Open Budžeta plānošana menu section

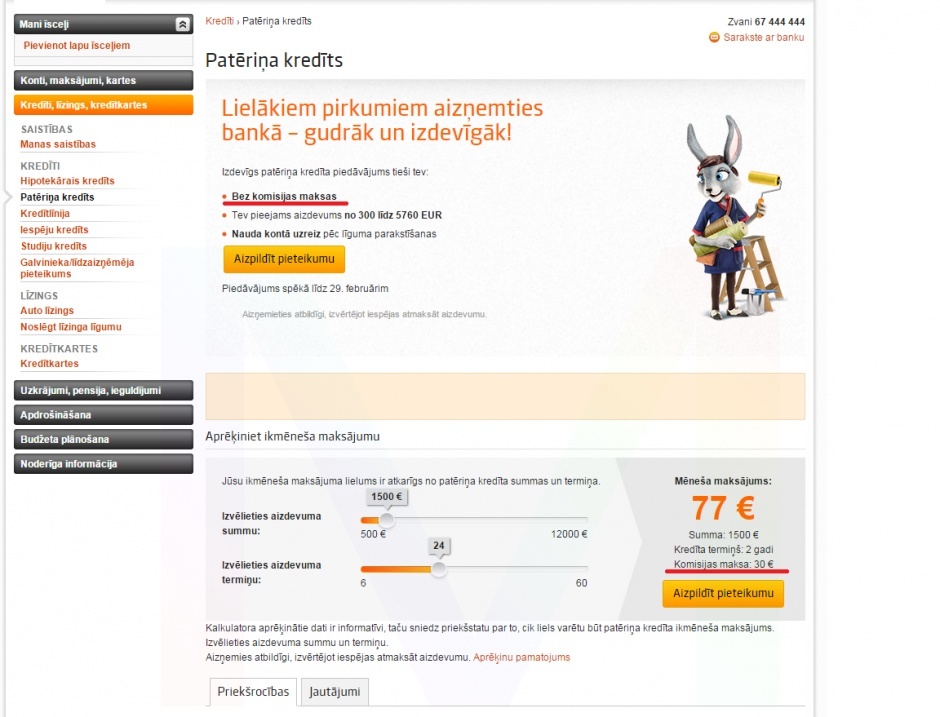click(x=103, y=439)
